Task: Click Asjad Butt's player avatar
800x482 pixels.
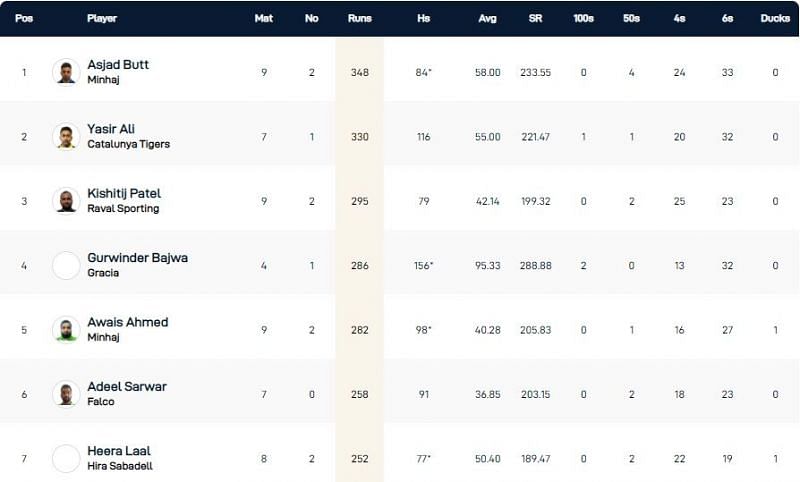Action: point(66,72)
